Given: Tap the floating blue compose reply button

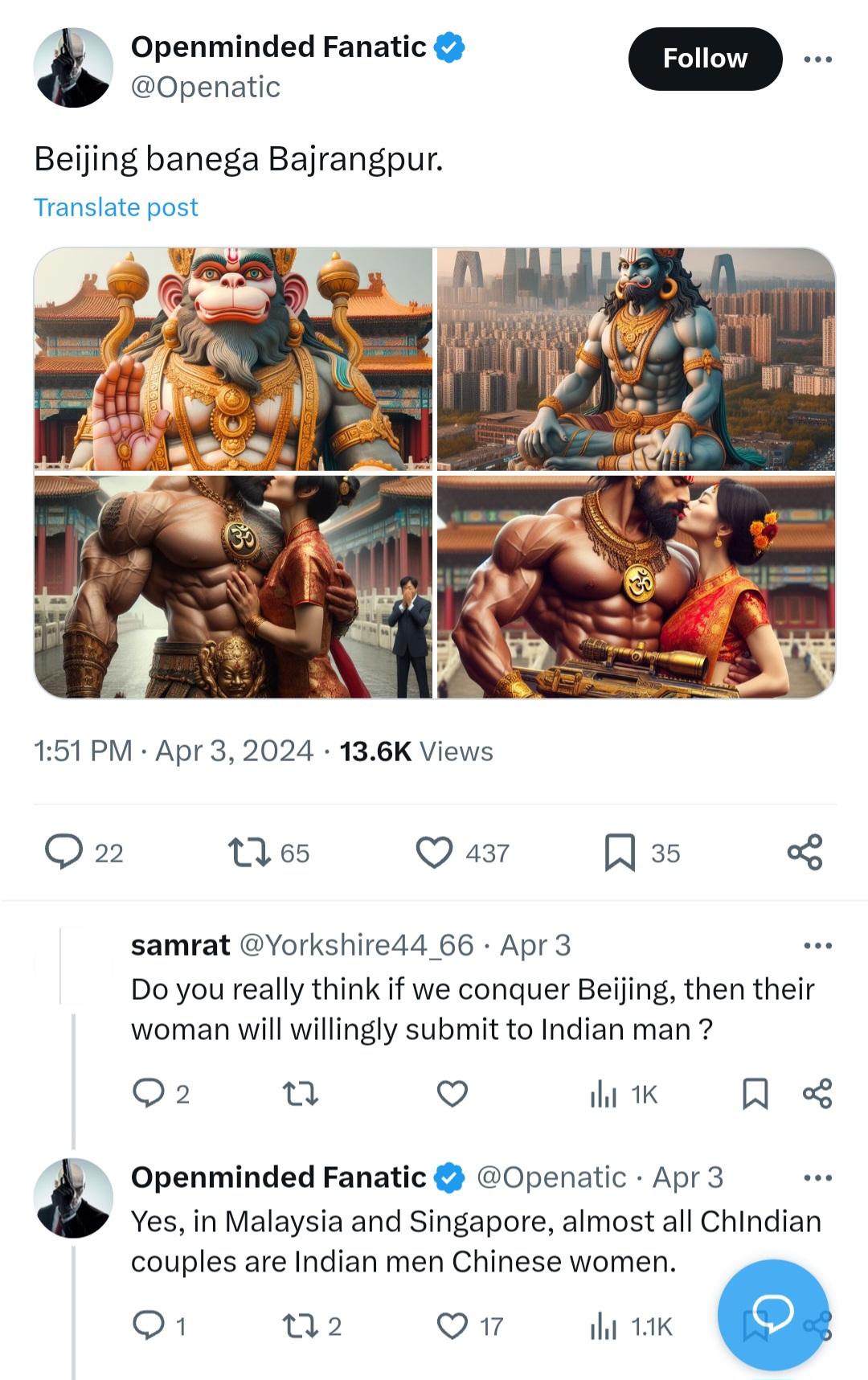Looking at the screenshot, I should click(772, 1314).
